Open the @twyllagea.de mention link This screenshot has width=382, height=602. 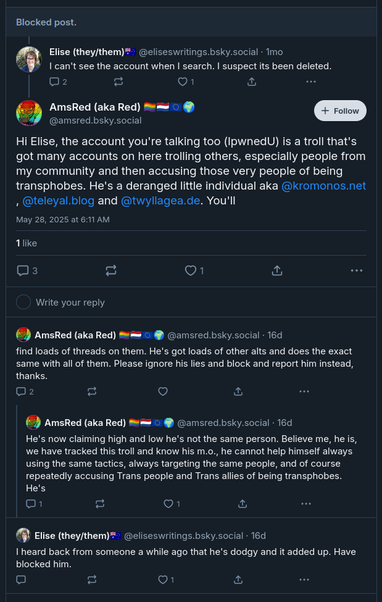pyautogui.click(x=160, y=201)
